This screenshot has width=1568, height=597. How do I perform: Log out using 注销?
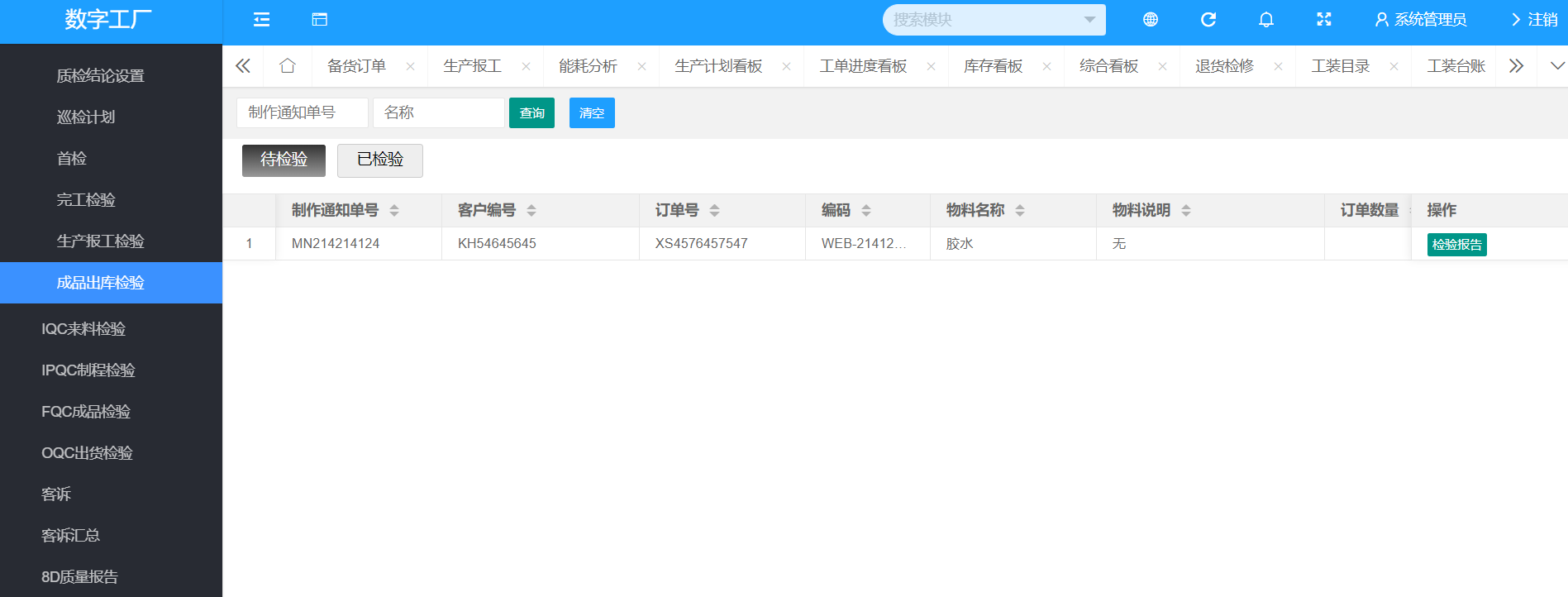click(1534, 19)
